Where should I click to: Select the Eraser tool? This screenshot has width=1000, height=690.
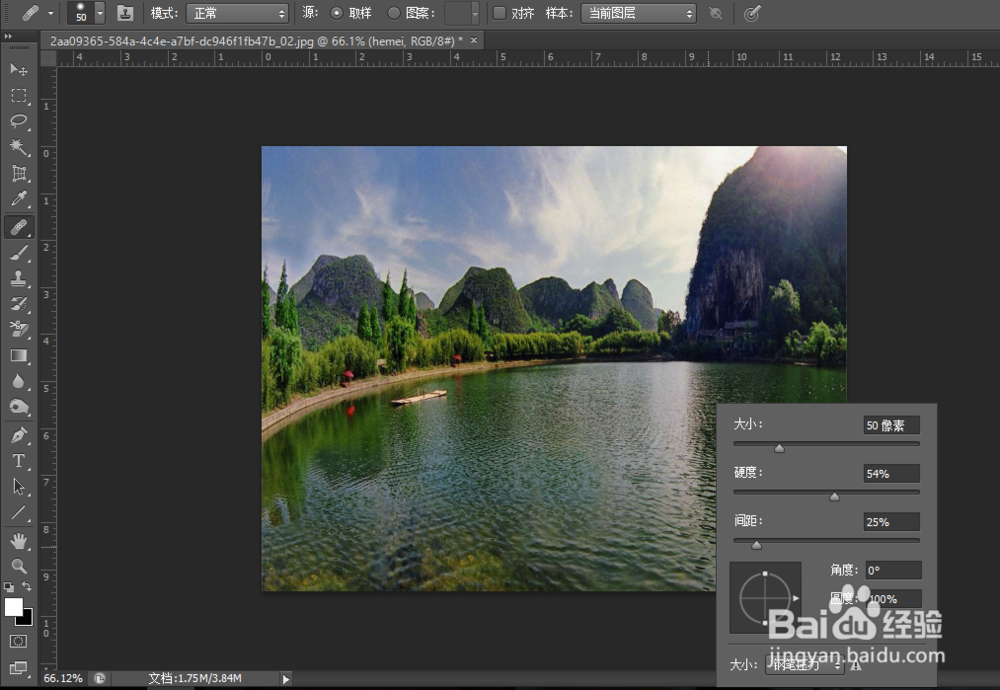18,329
